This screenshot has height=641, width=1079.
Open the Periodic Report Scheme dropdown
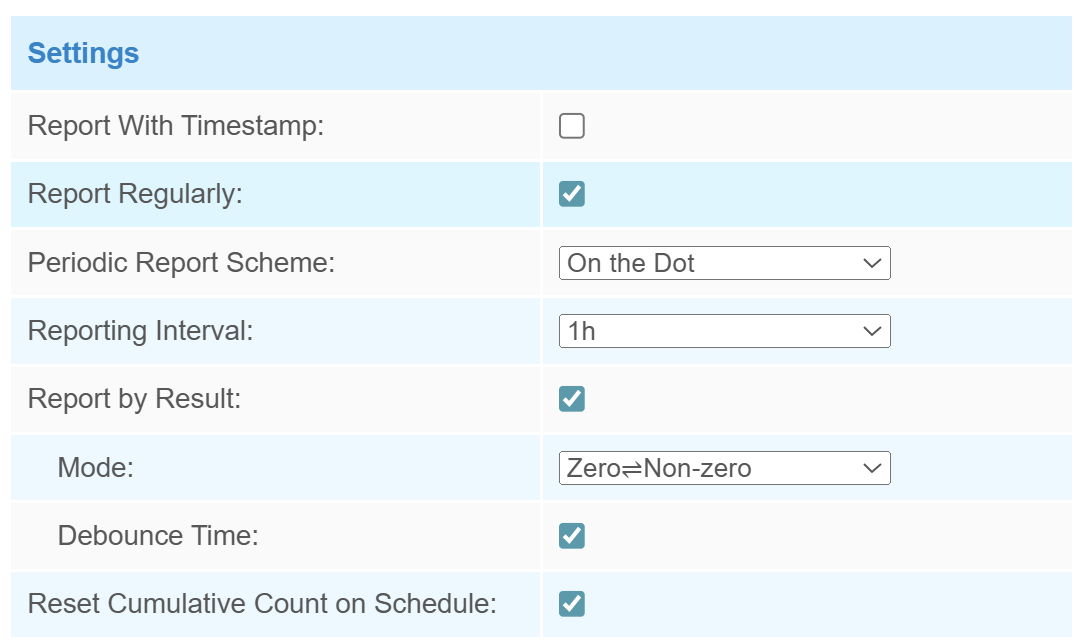723,263
